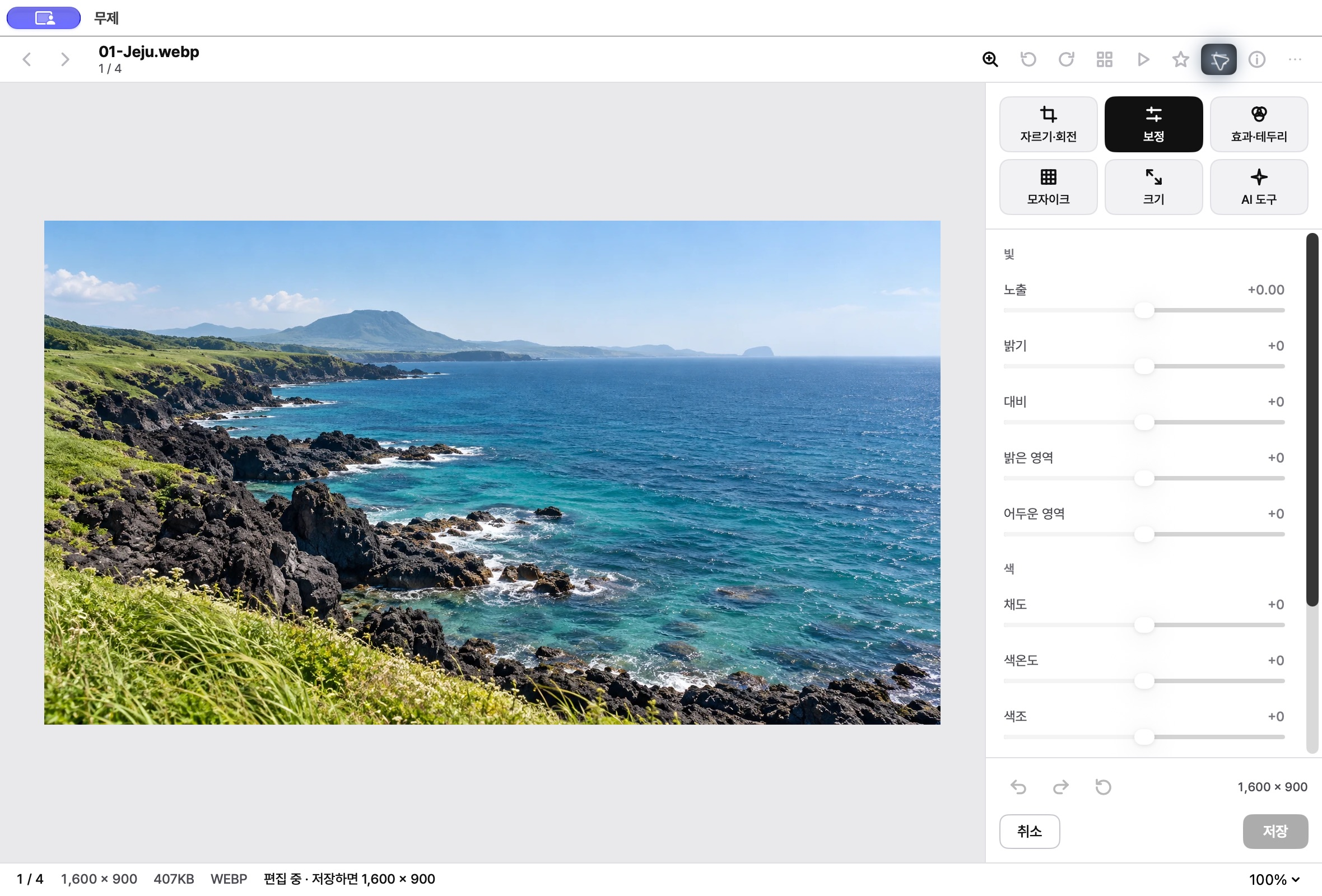The height and width of the screenshot is (896, 1322).
Task: Select the 자르기·회전 tool
Action: 1048,124
